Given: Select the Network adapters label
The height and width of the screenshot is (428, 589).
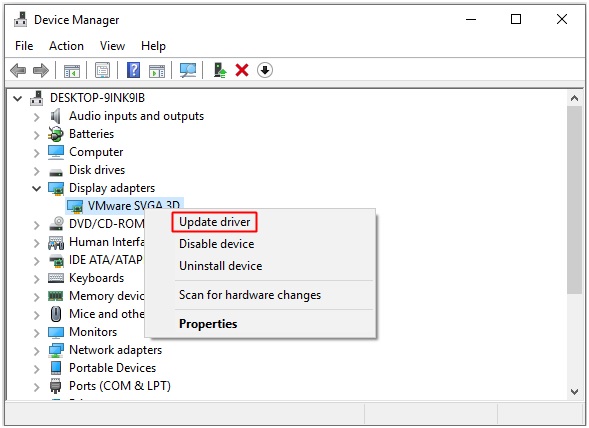Looking at the screenshot, I should tap(115, 350).
